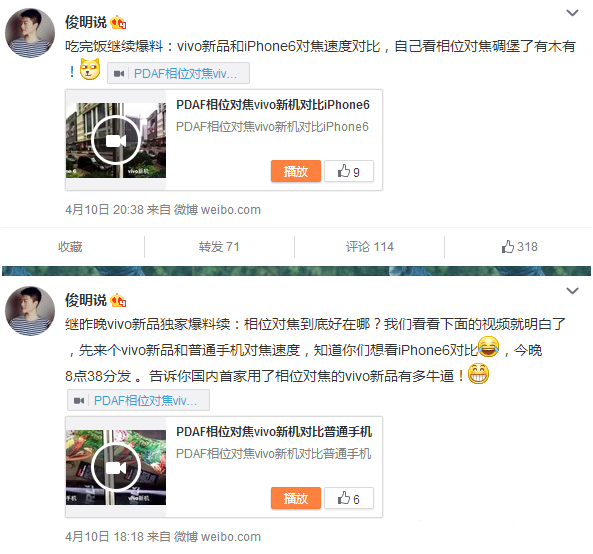The width and height of the screenshot is (593, 554).
Task: Like the iPhone6 video with 9 likes
Action: click(349, 171)
